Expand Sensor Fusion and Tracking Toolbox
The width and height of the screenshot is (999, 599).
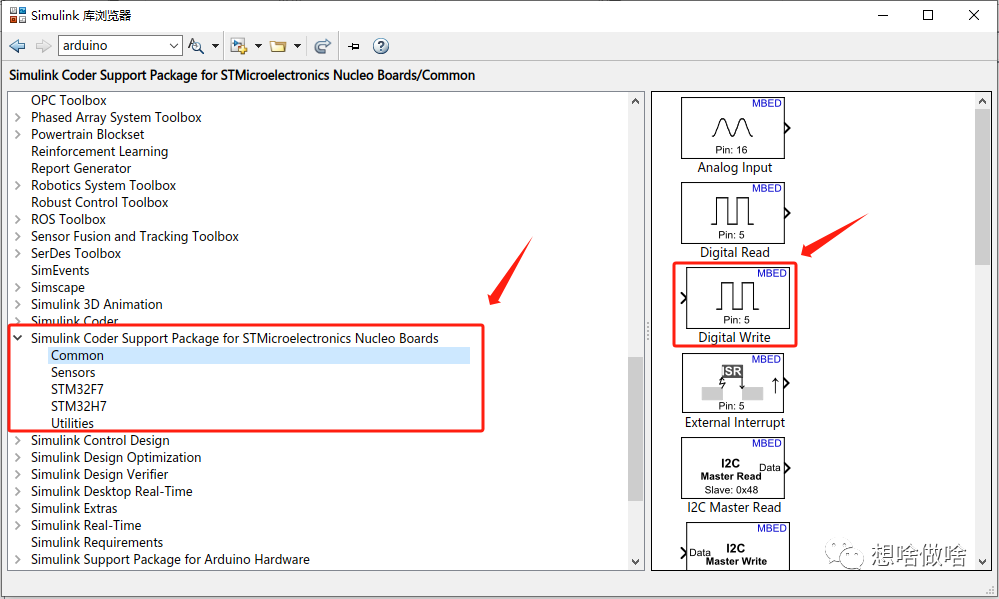tap(18, 236)
